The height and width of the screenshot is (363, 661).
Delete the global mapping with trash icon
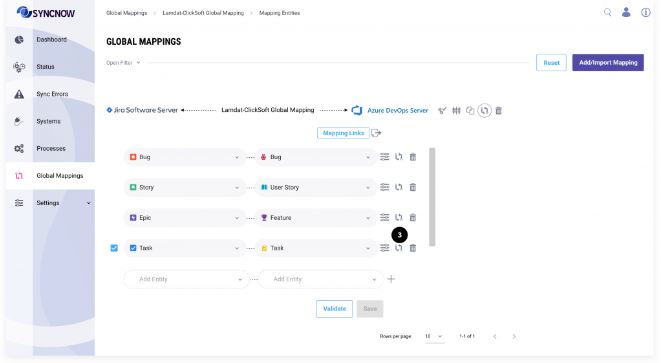click(x=499, y=110)
